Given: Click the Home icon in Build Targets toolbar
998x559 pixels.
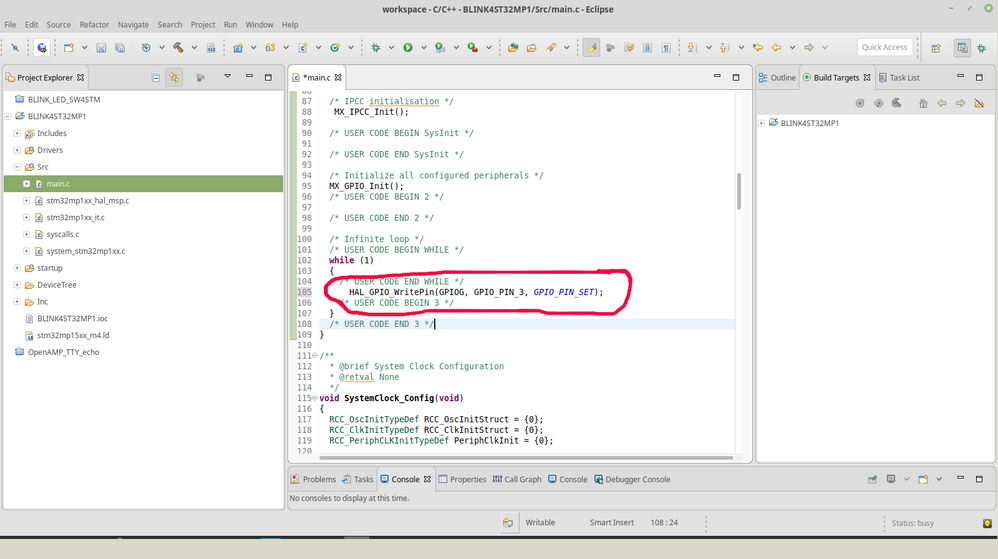Looking at the screenshot, I should pyautogui.click(x=923, y=103).
